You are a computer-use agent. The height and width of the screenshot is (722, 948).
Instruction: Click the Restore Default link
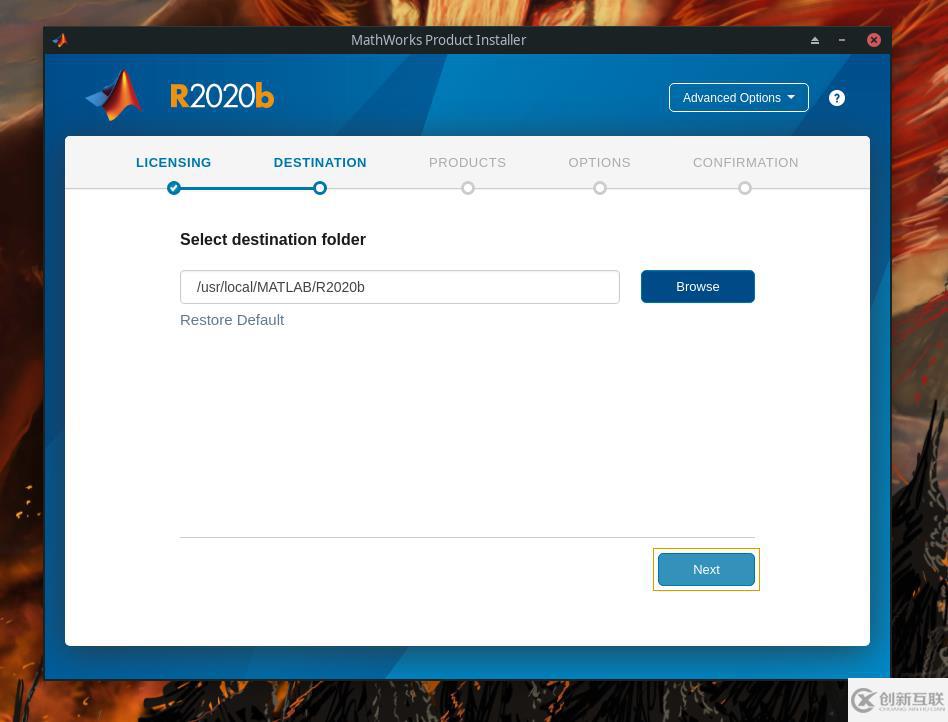(x=232, y=320)
